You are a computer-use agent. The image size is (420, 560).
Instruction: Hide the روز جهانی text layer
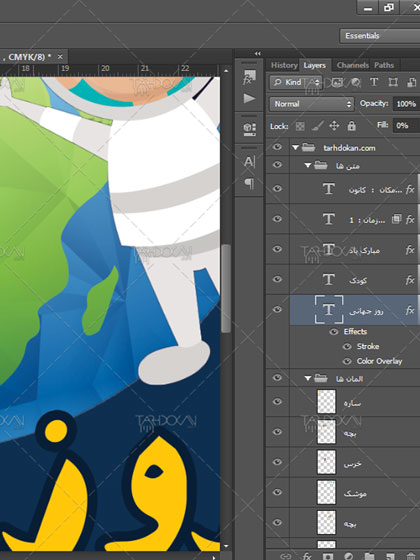277,309
